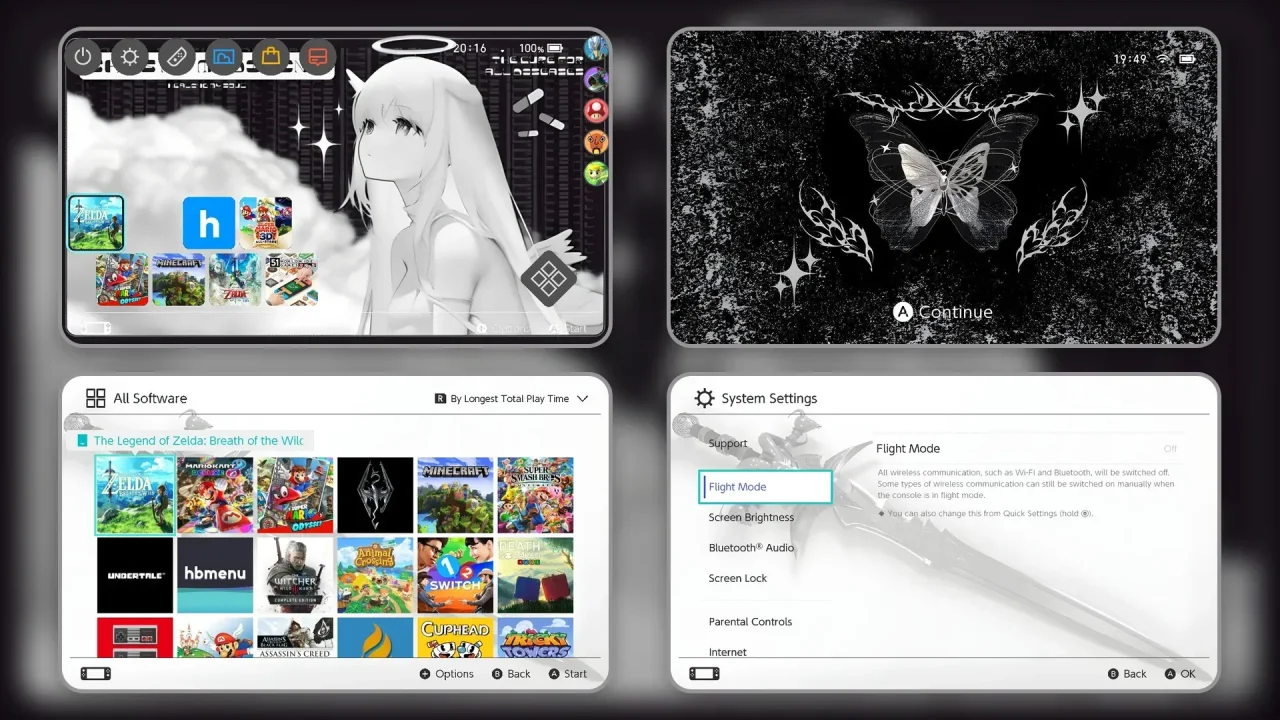Select the Undertale game thumbnail

tap(135, 575)
